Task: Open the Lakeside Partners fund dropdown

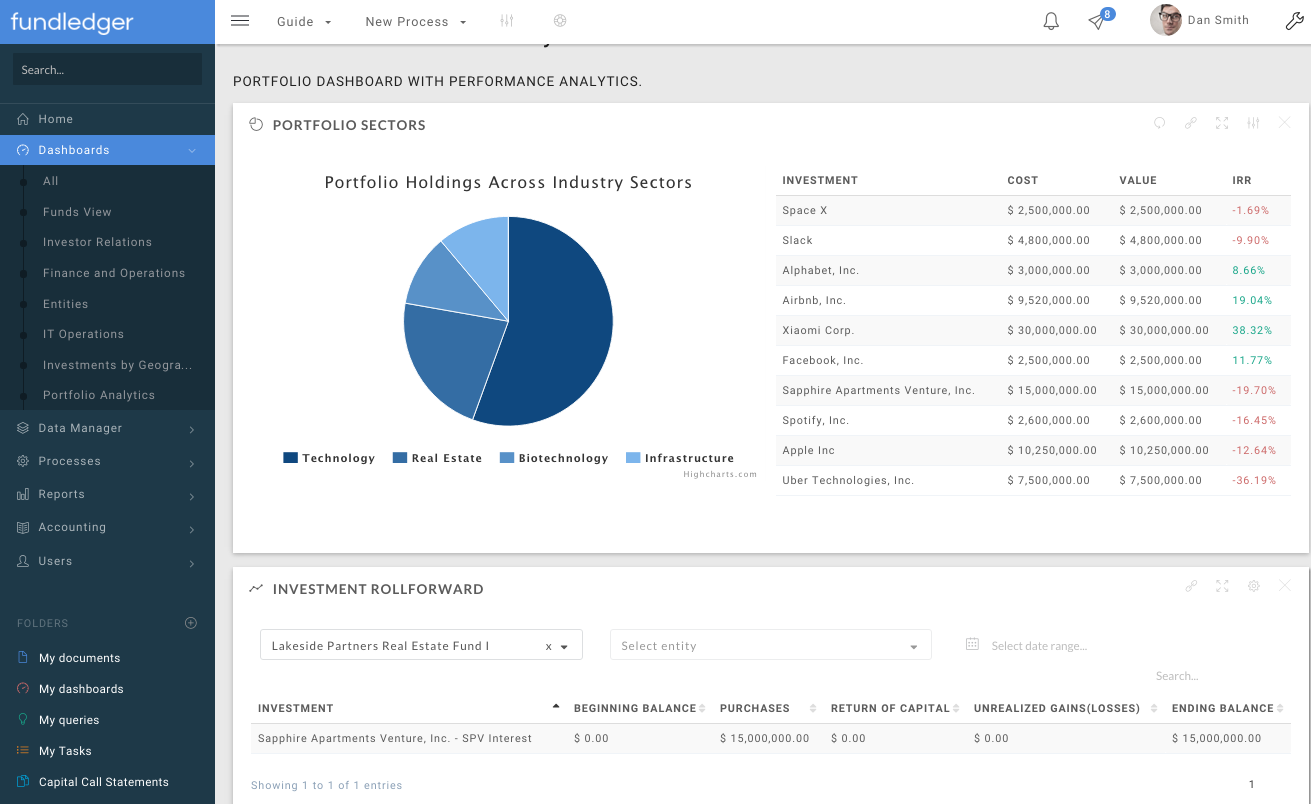Action: pos(421,645)
